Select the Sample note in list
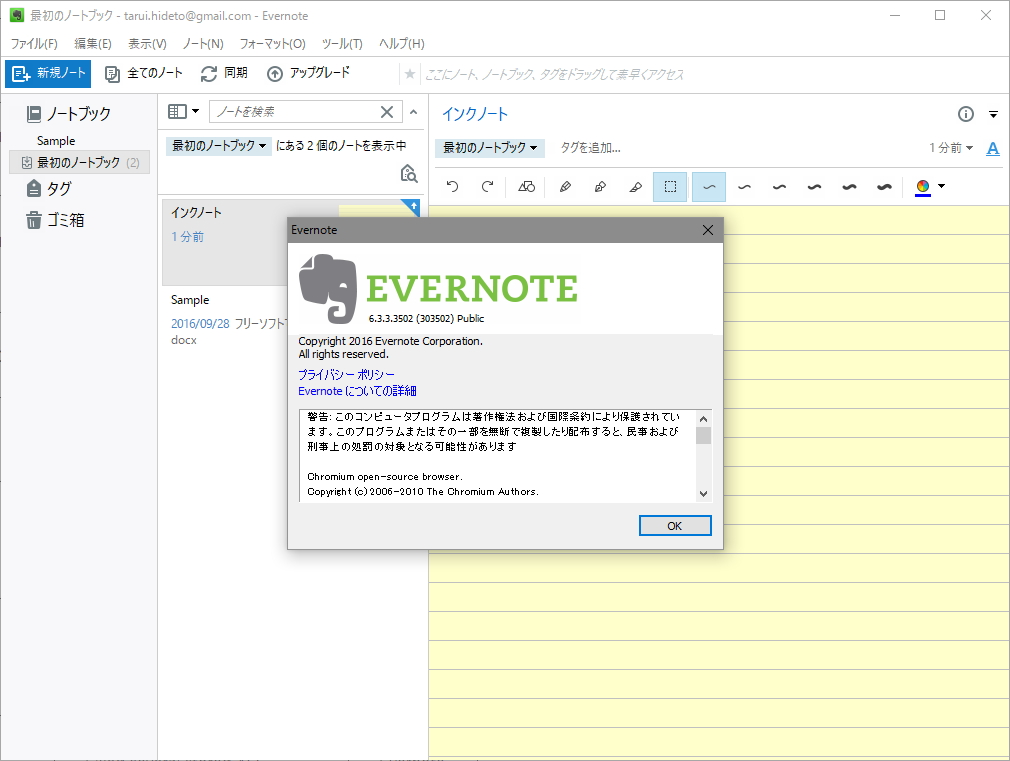 click(225, 320)
